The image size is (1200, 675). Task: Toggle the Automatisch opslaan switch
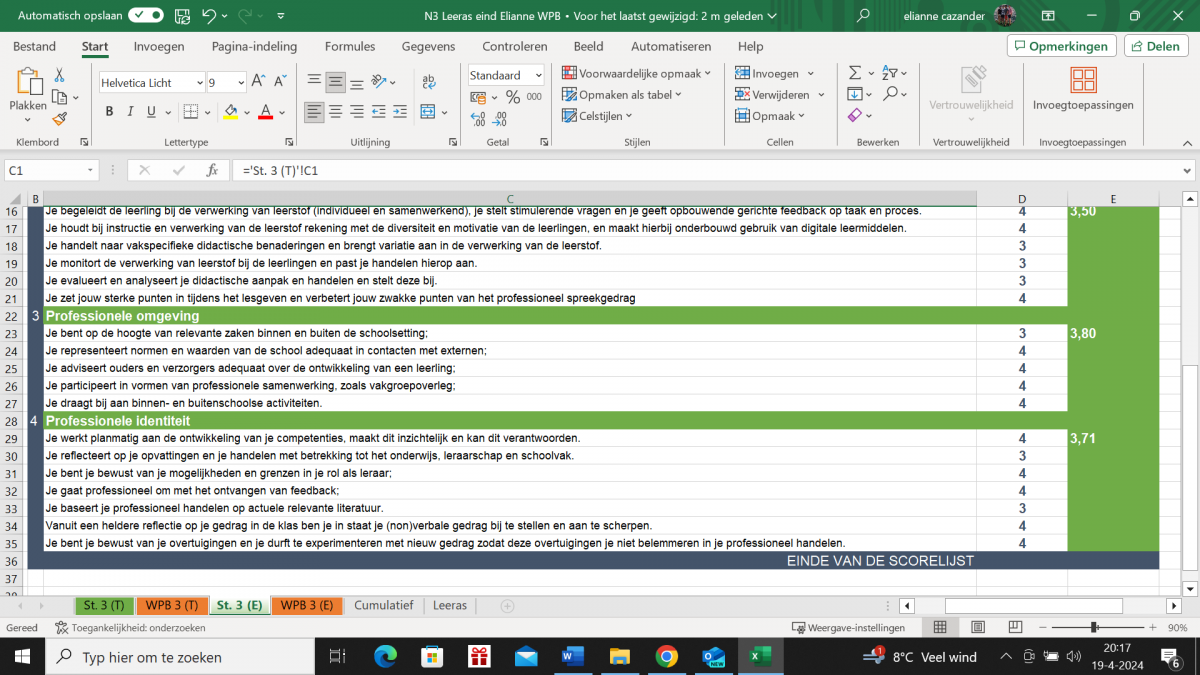(146, 15)
